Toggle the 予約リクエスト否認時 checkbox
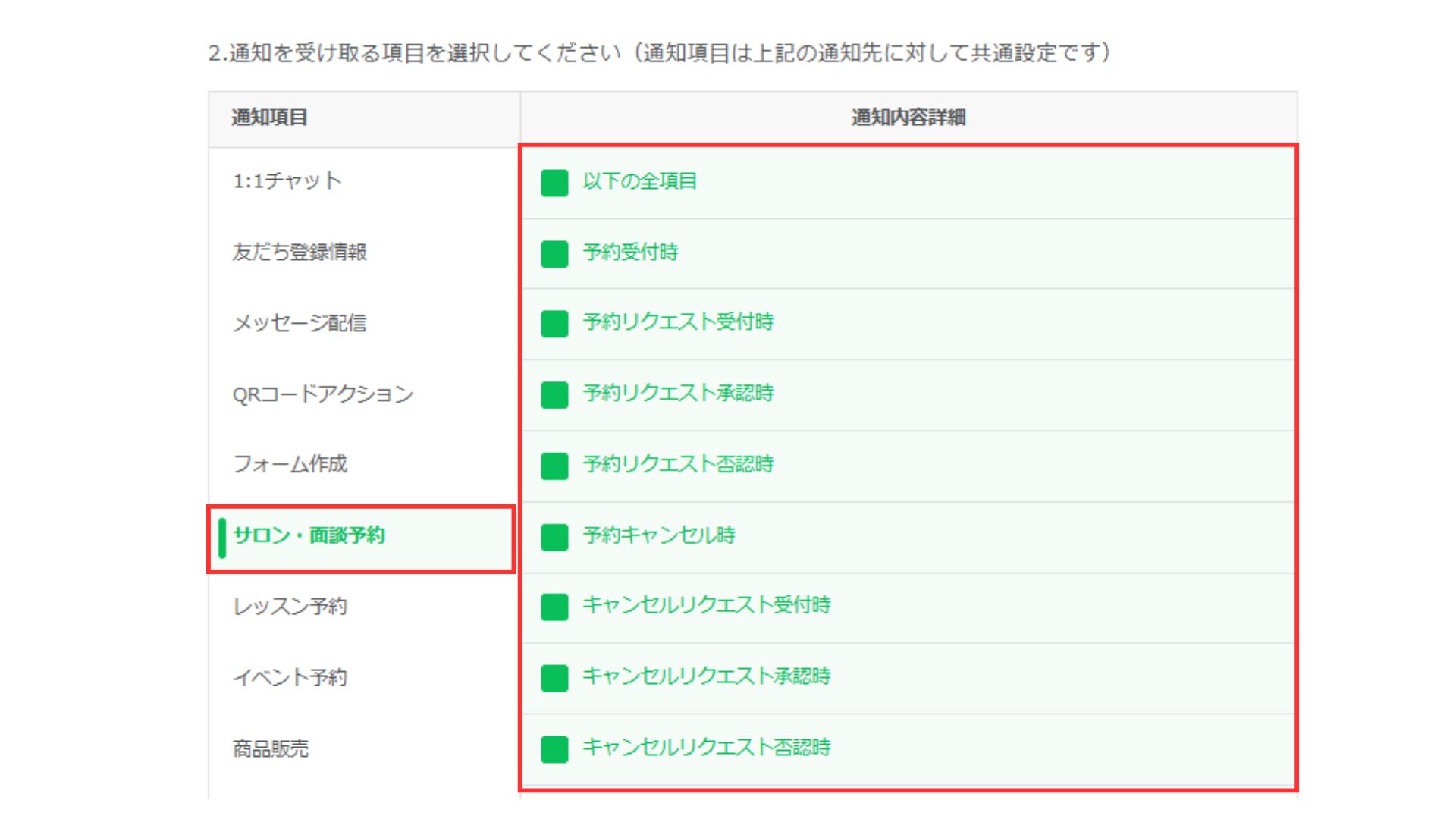This screenshot has height=819, width=1456. [554, 466]
